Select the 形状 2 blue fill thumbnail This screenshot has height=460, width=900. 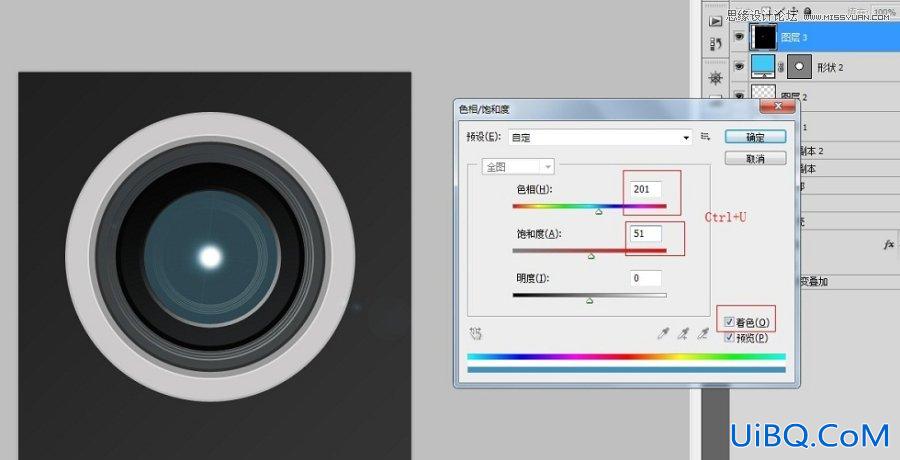click(x=764, y=67)
